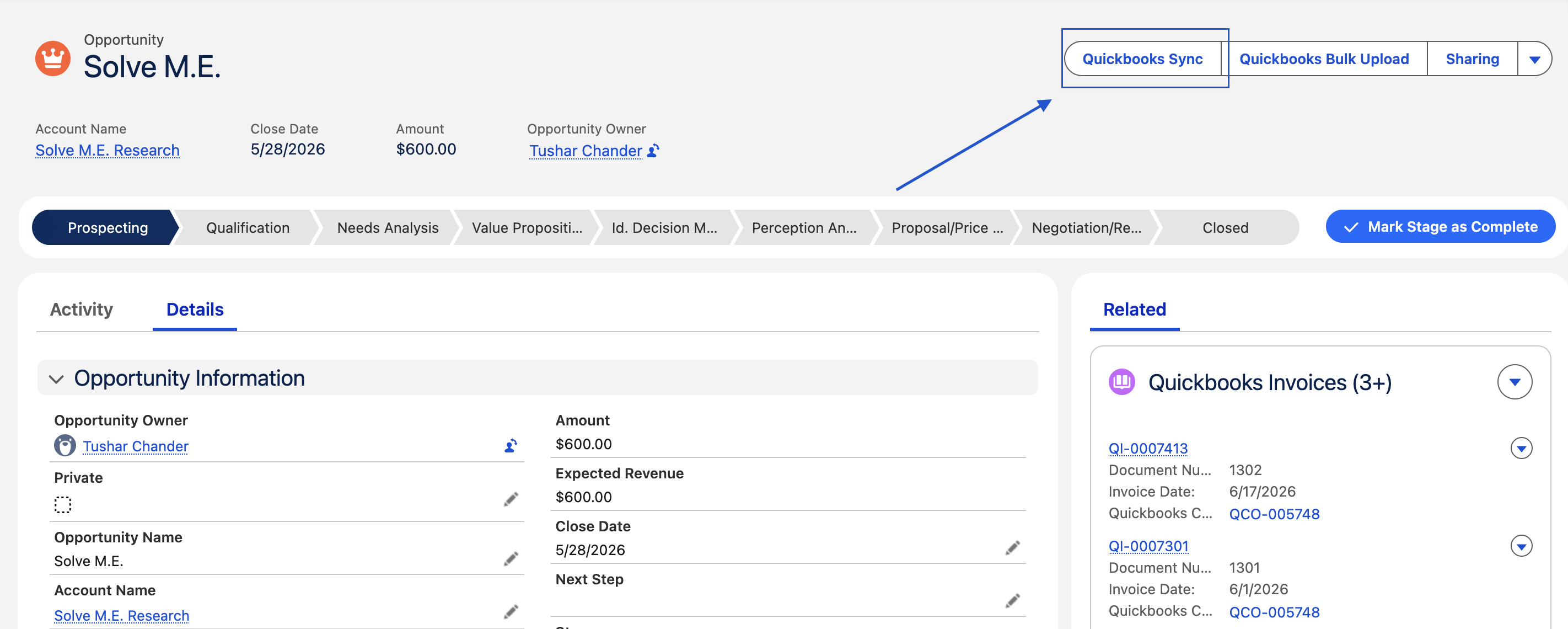
Task: Click the Solve M.E. page title
Action: click(152, 66)
